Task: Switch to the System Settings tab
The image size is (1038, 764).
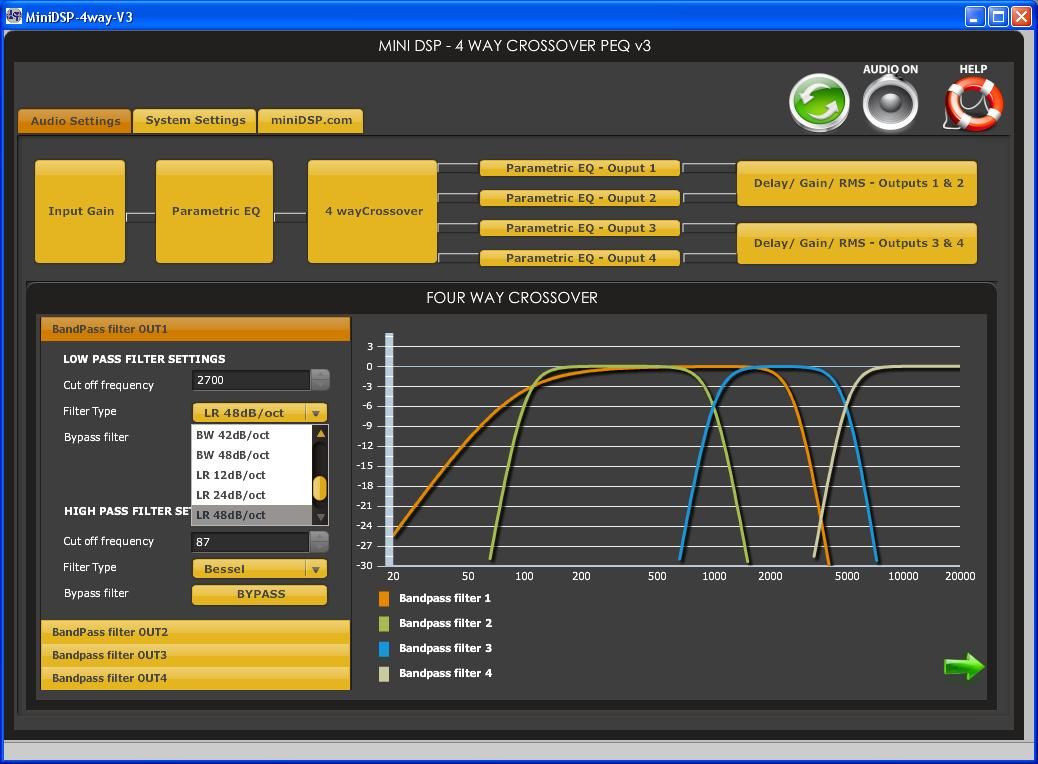Action: [195, 120]
